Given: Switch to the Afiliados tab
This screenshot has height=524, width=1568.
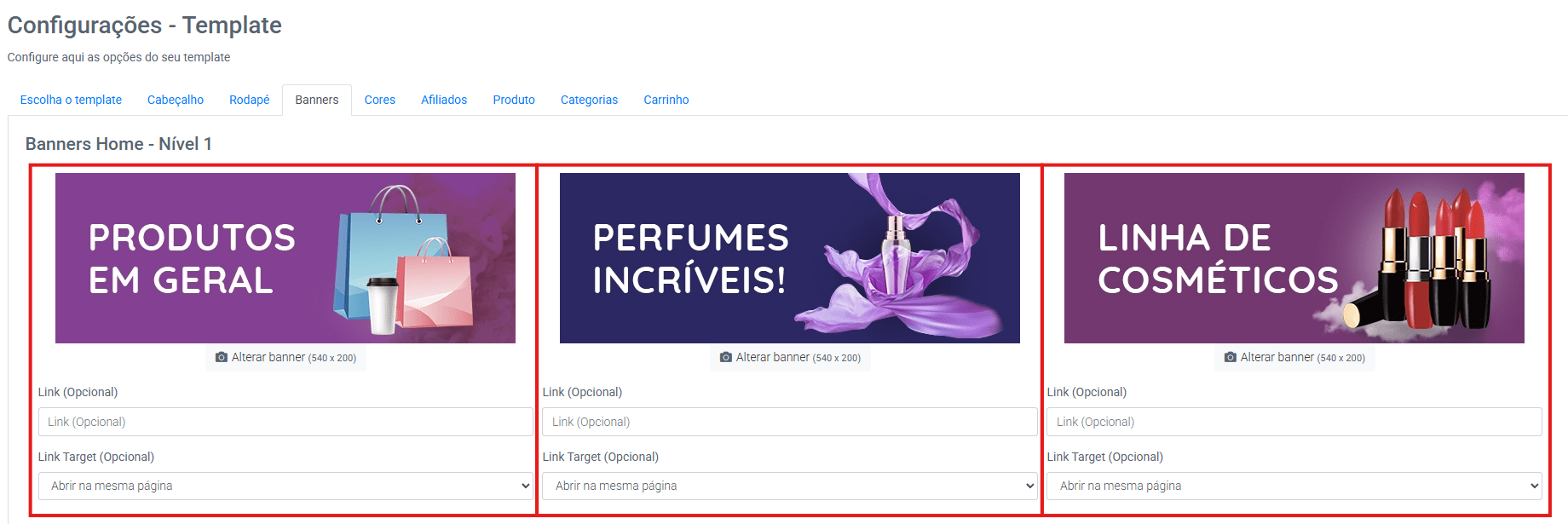Looking at the screenshot, I should tap(444, 100).
